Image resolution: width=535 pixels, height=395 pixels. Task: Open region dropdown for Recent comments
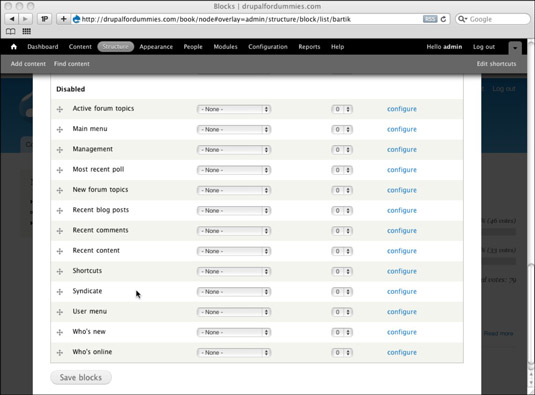tap(234, 231)
